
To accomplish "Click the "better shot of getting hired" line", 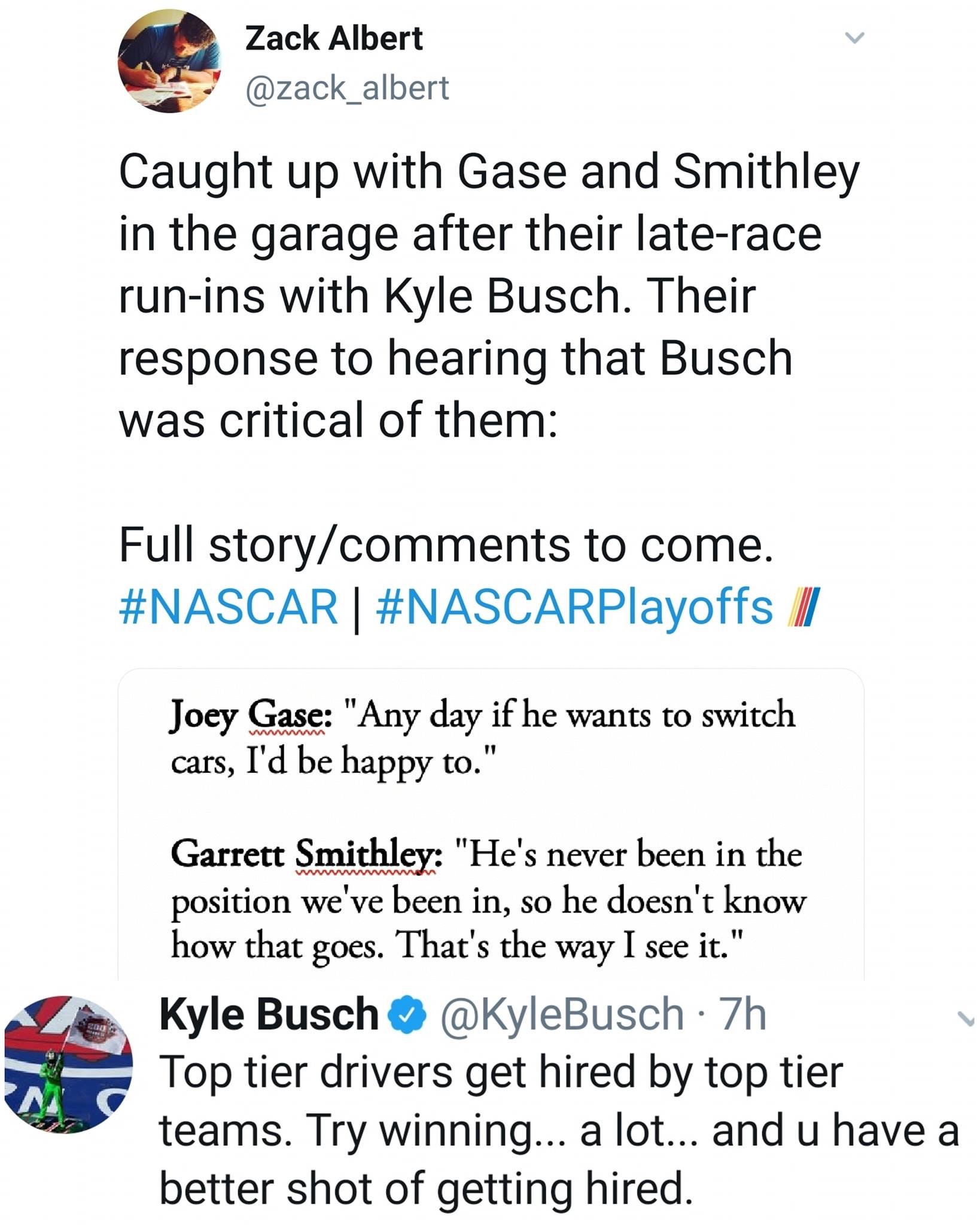I will [x=426, y=1189].
